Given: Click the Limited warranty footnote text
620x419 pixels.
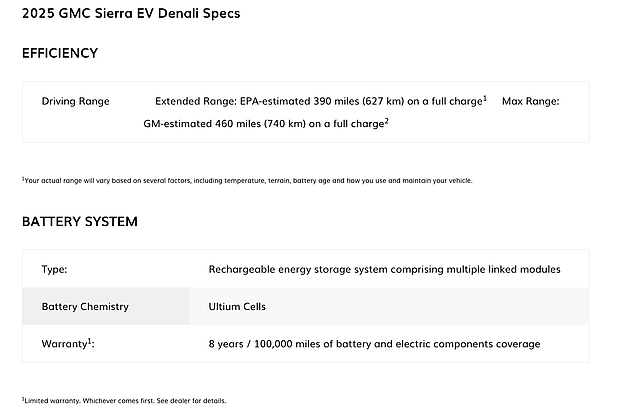Looking at the screenshot, I should [x=124, y=401].
